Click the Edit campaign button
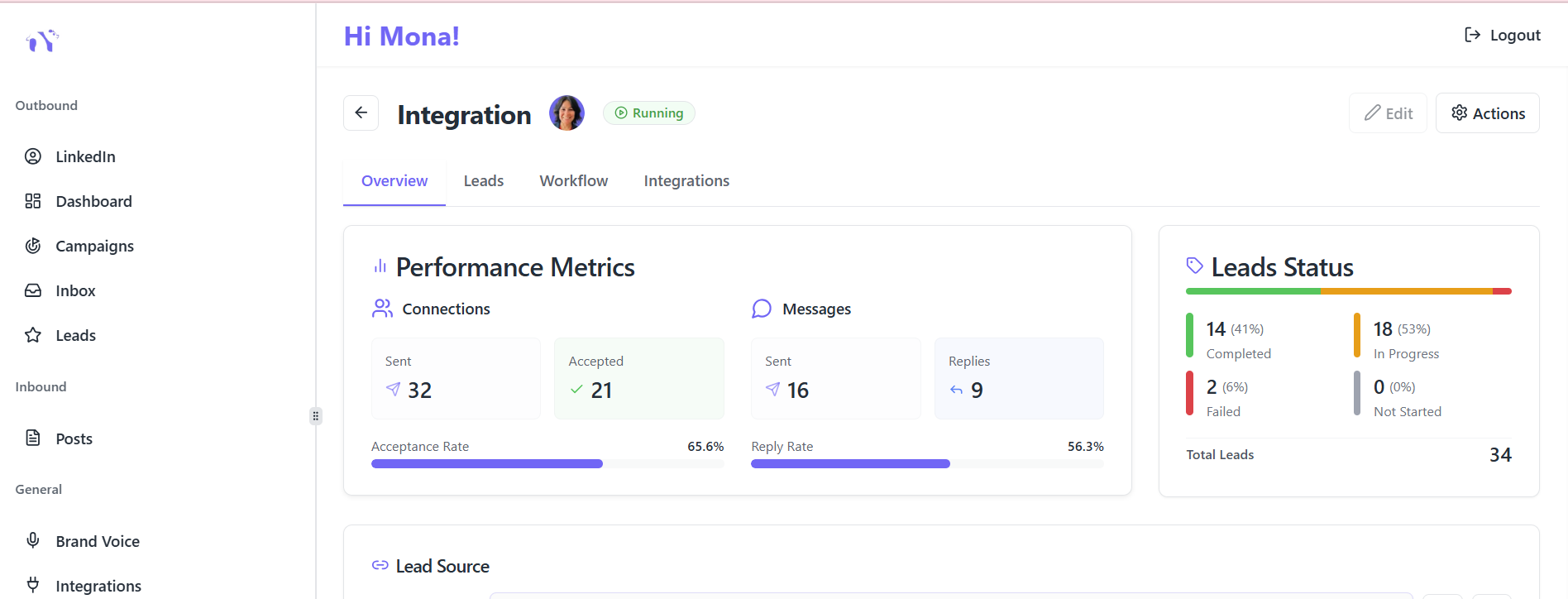 [1389, 113]
